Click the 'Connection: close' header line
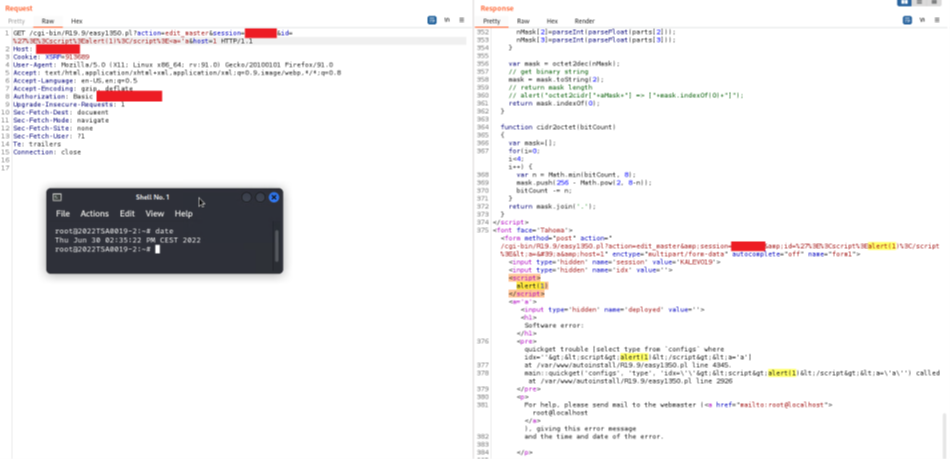950x459 pixels. 47,152
